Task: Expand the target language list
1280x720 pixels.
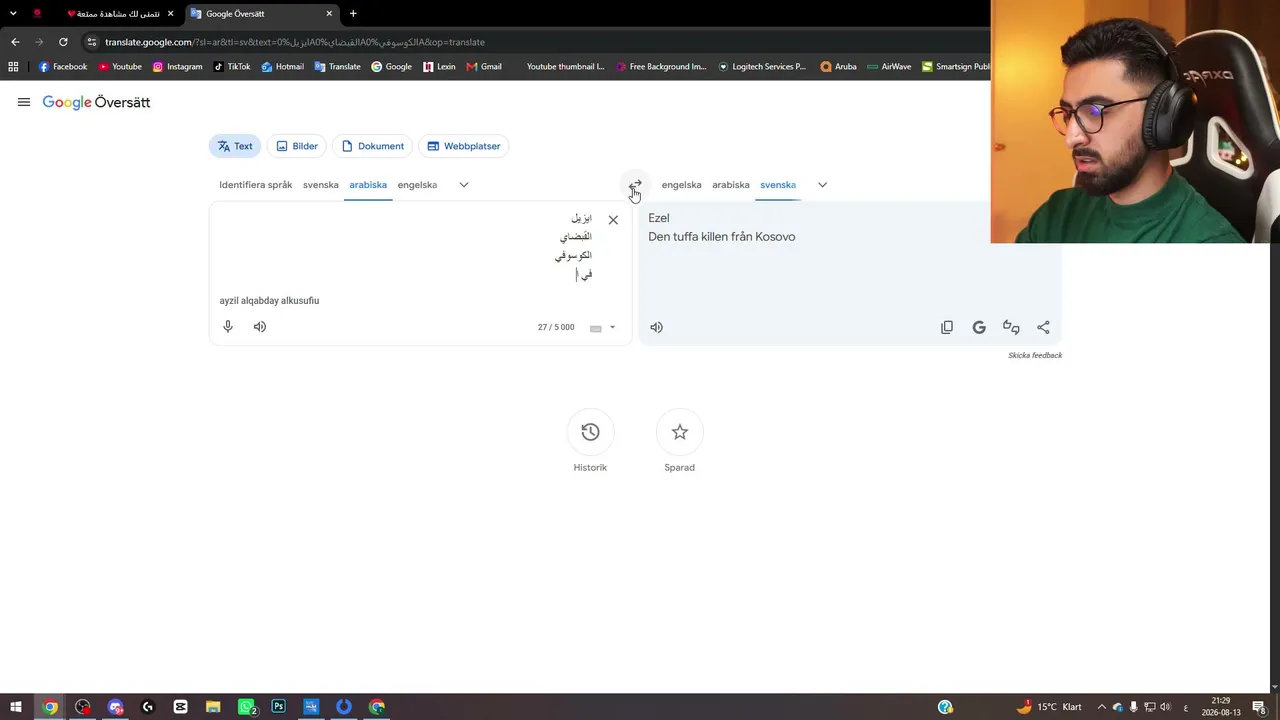Action: [822, 185]
